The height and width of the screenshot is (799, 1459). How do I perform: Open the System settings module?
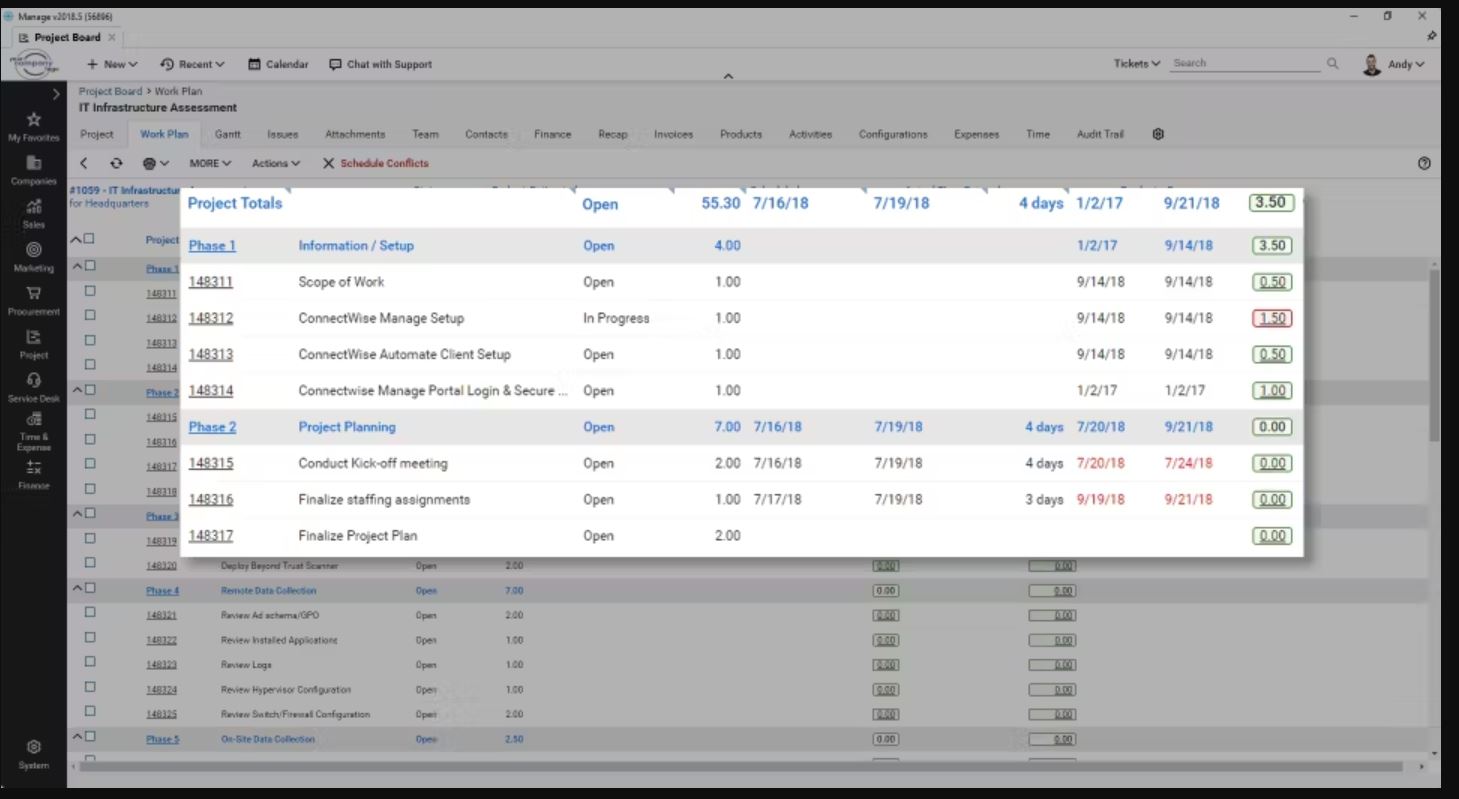[x=33, y=754]
